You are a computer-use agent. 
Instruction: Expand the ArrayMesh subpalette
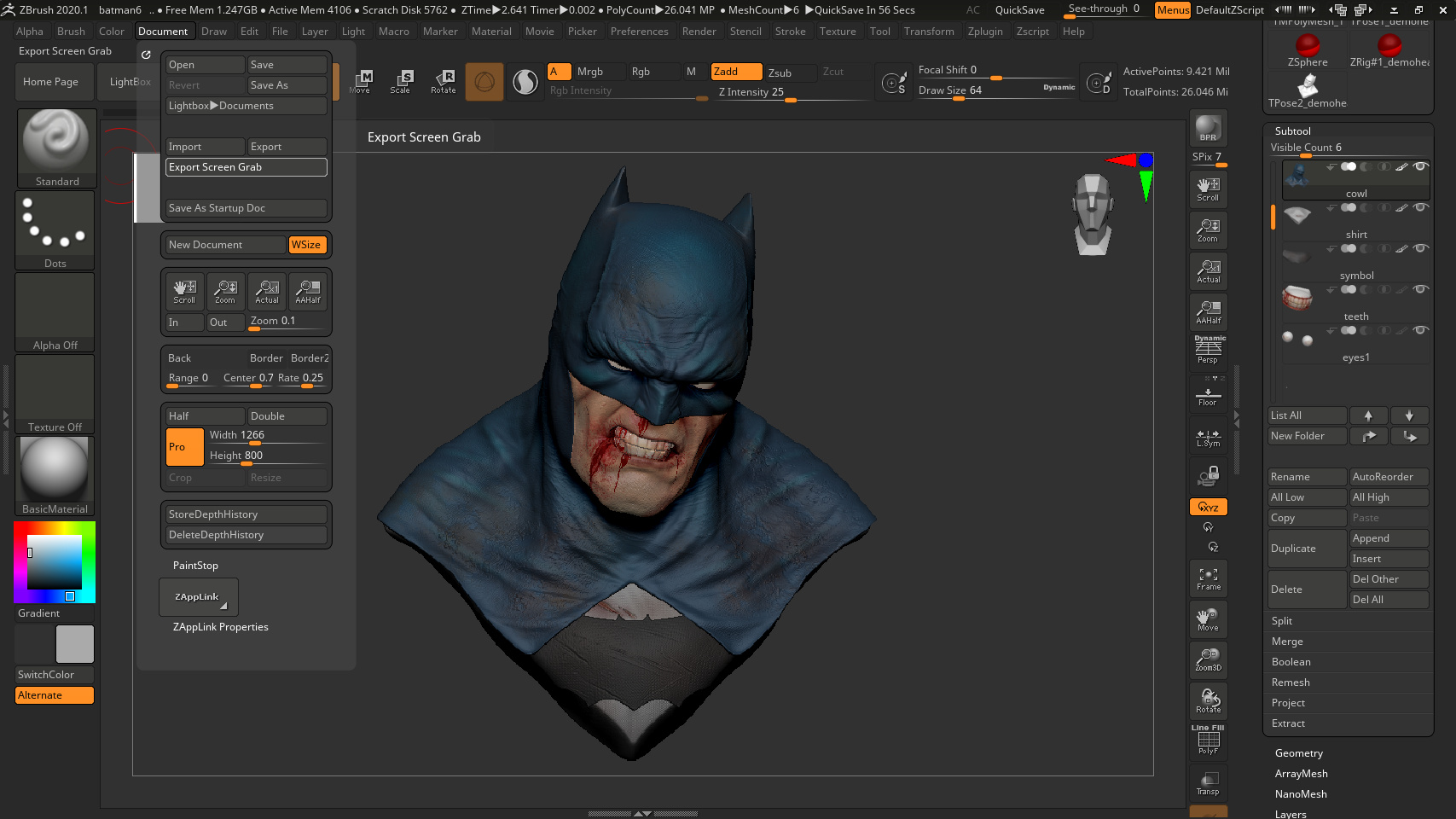(x=1301, y=774)
